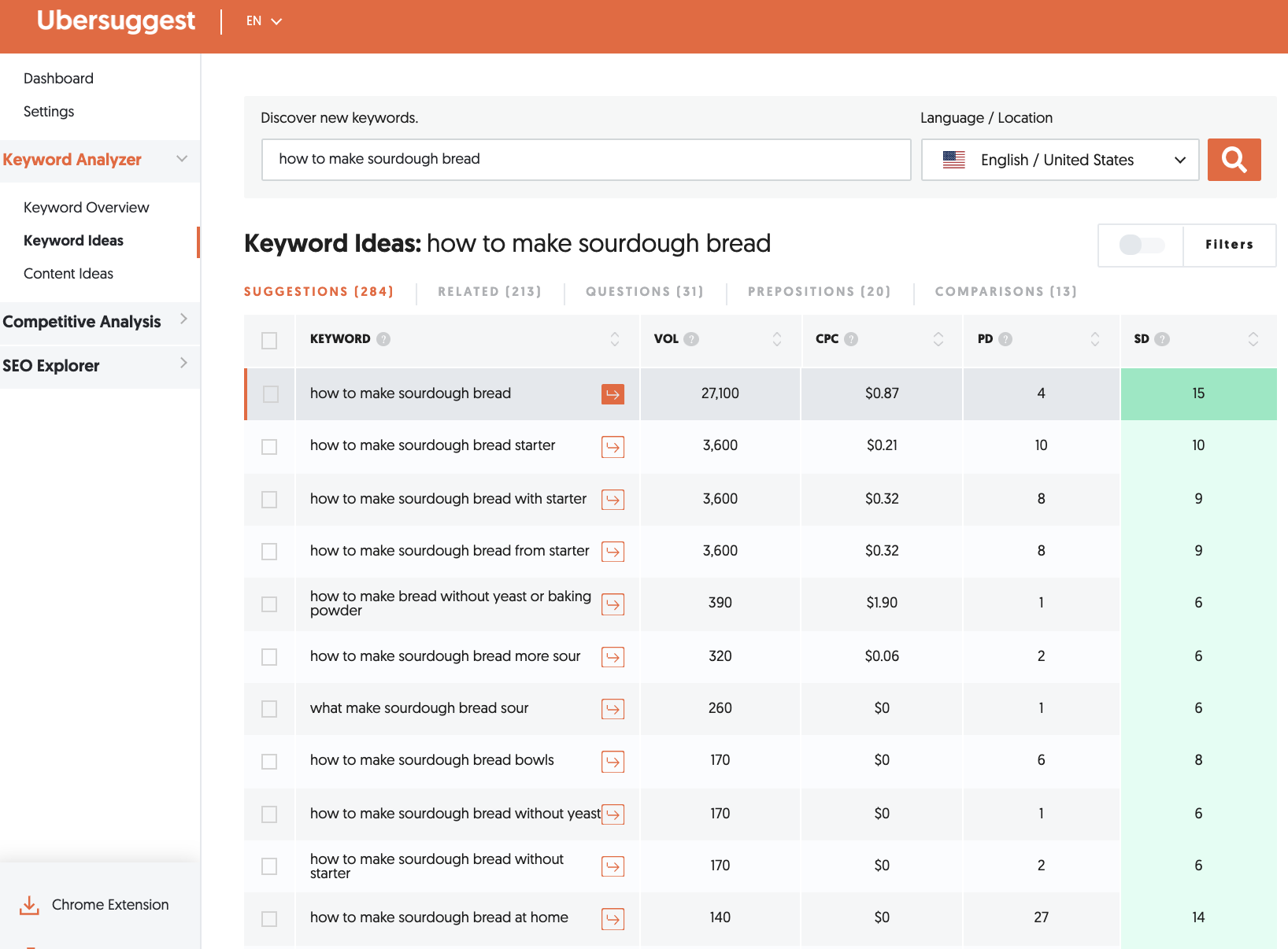Screen dimensions: 1288x949
Task: Sort table by SD column arrows
Action: click(1253, 339)
